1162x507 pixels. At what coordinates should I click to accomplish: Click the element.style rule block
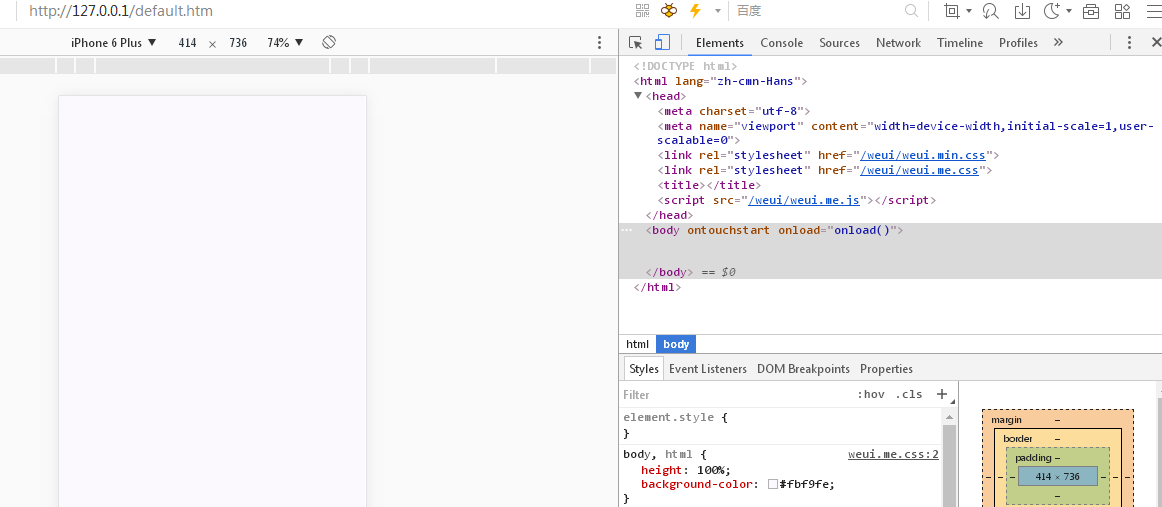[x=781, y=425]
